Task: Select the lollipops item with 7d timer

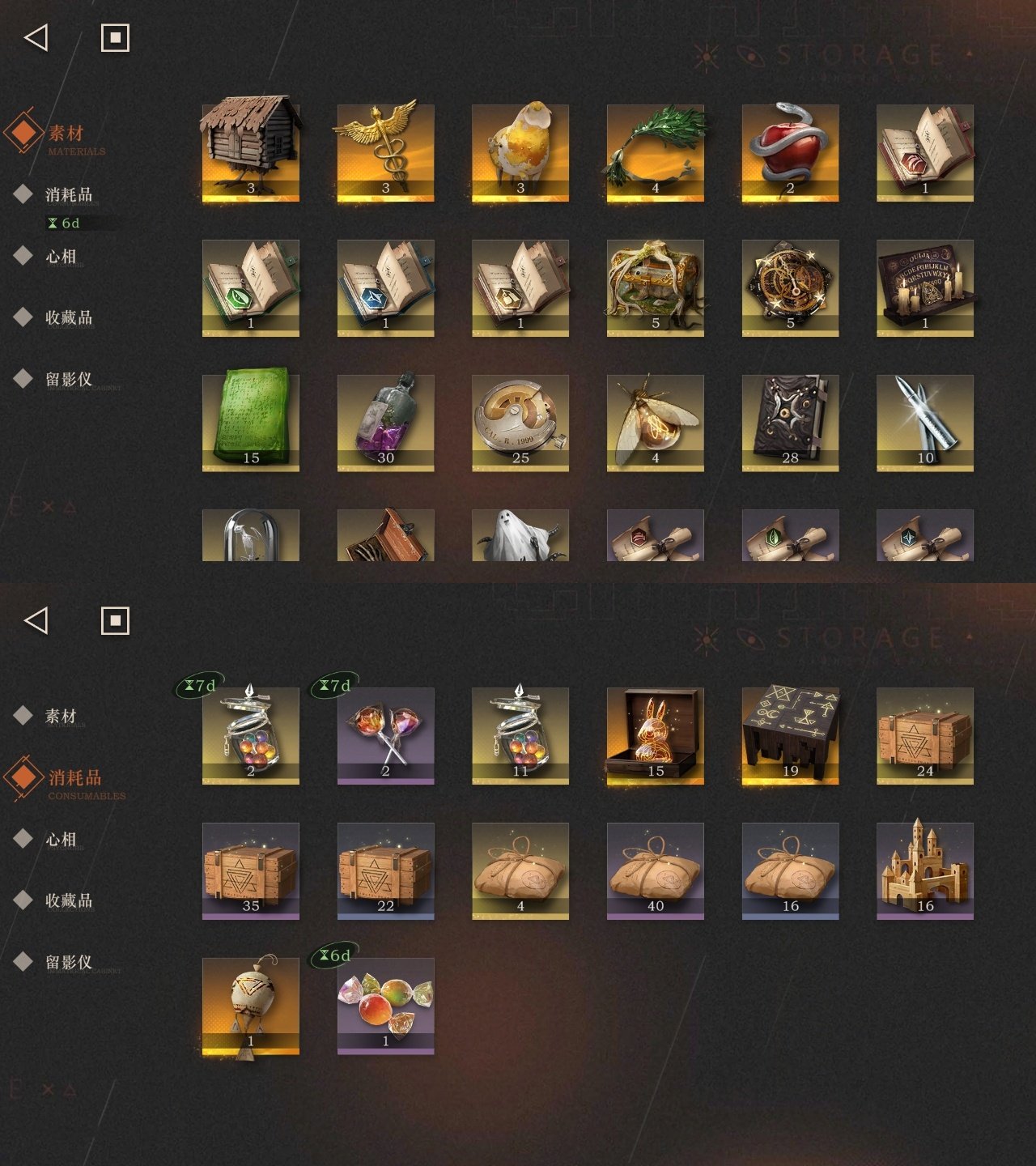Action: point(385,735)
